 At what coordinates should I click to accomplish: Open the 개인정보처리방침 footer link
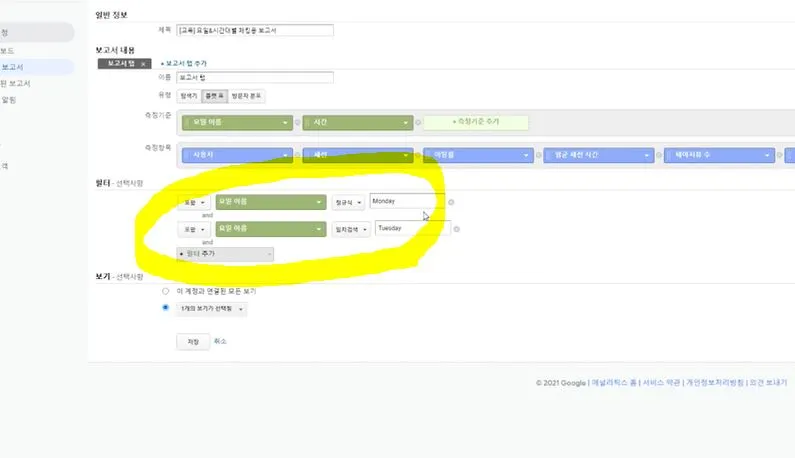[x=715, y=382]
